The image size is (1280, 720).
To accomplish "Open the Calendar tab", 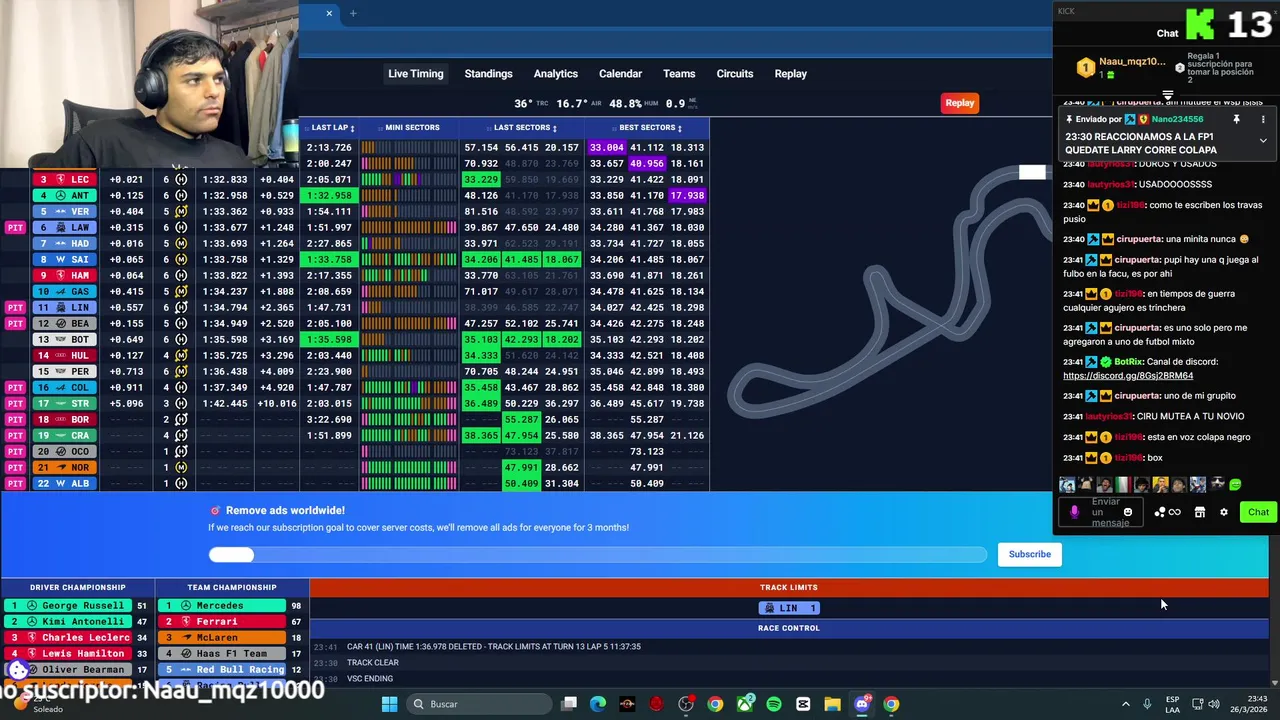I will 620,73.
